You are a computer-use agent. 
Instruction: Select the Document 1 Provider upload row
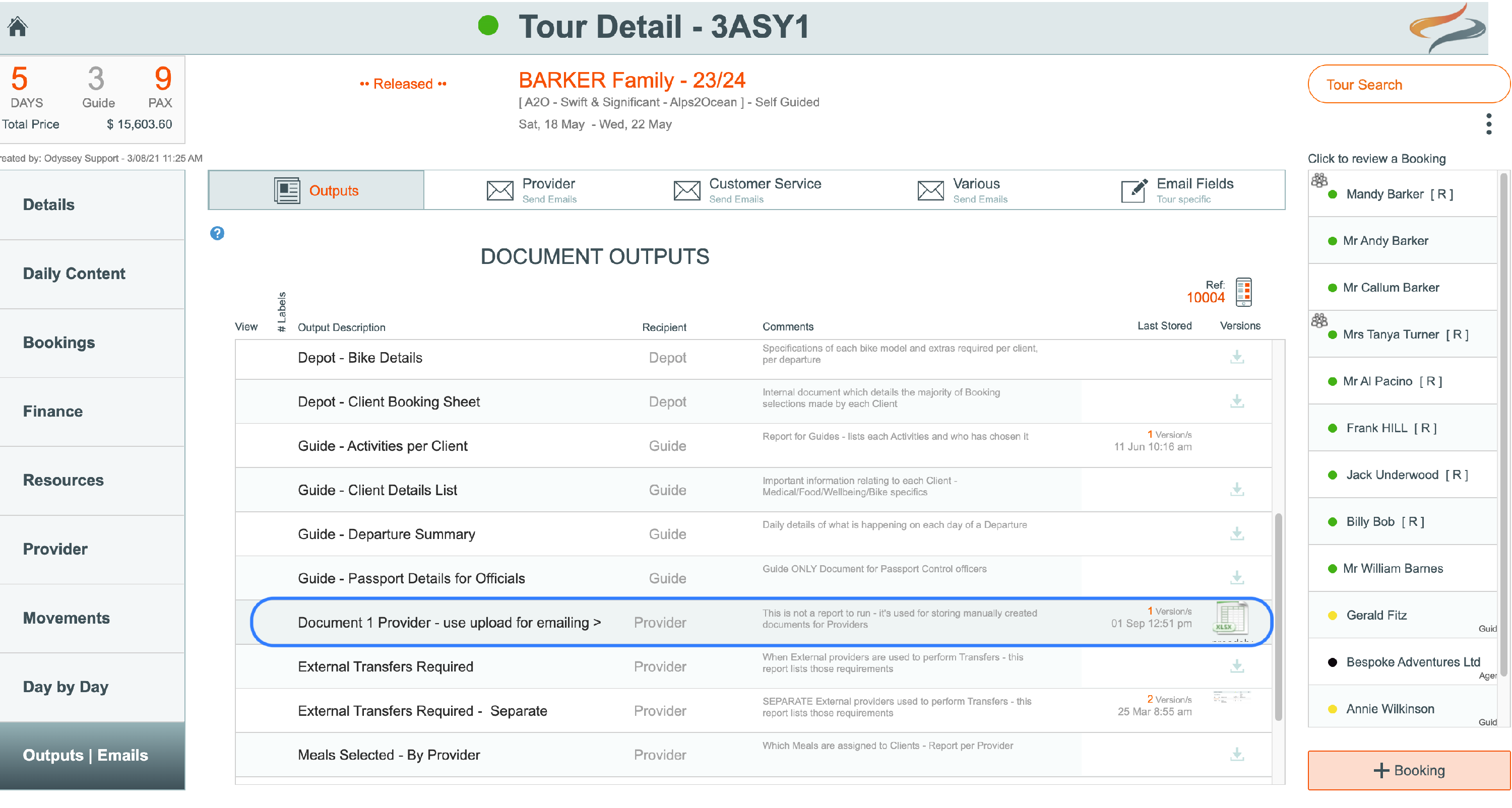pos(753,622)
